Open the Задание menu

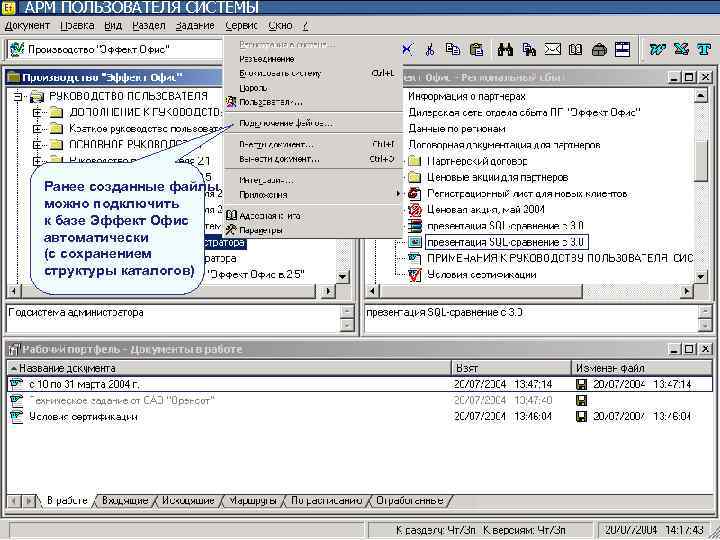click(195, 26)
